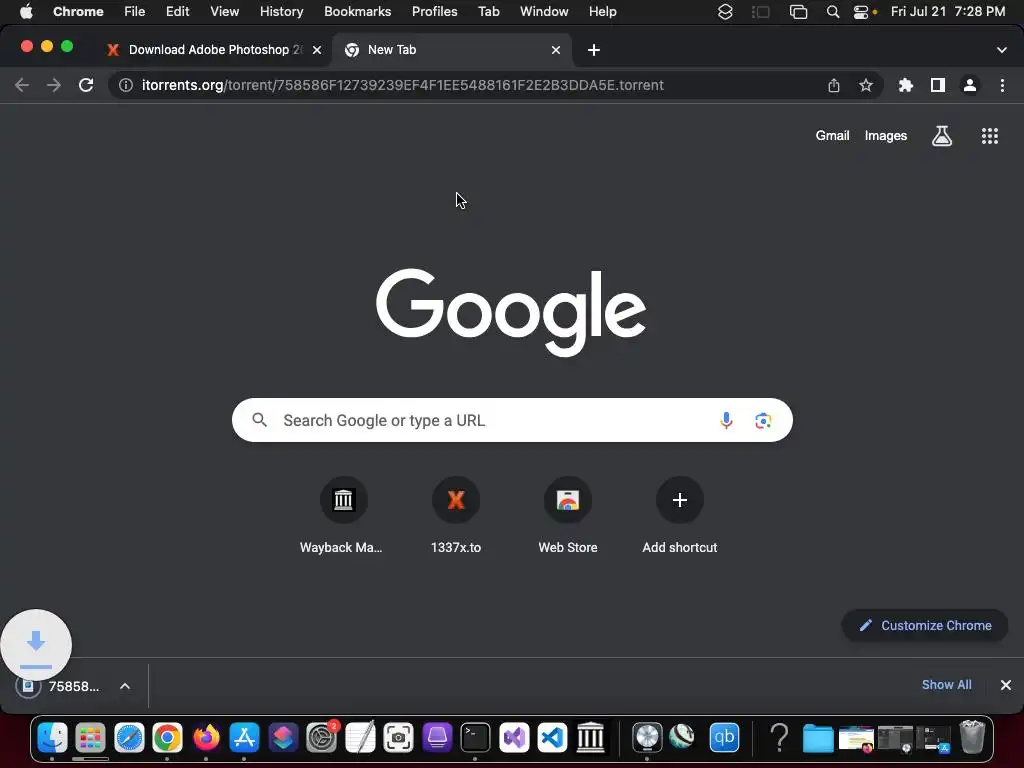
Task: Open Safari from the Dock
Action: tap(129, 738)
